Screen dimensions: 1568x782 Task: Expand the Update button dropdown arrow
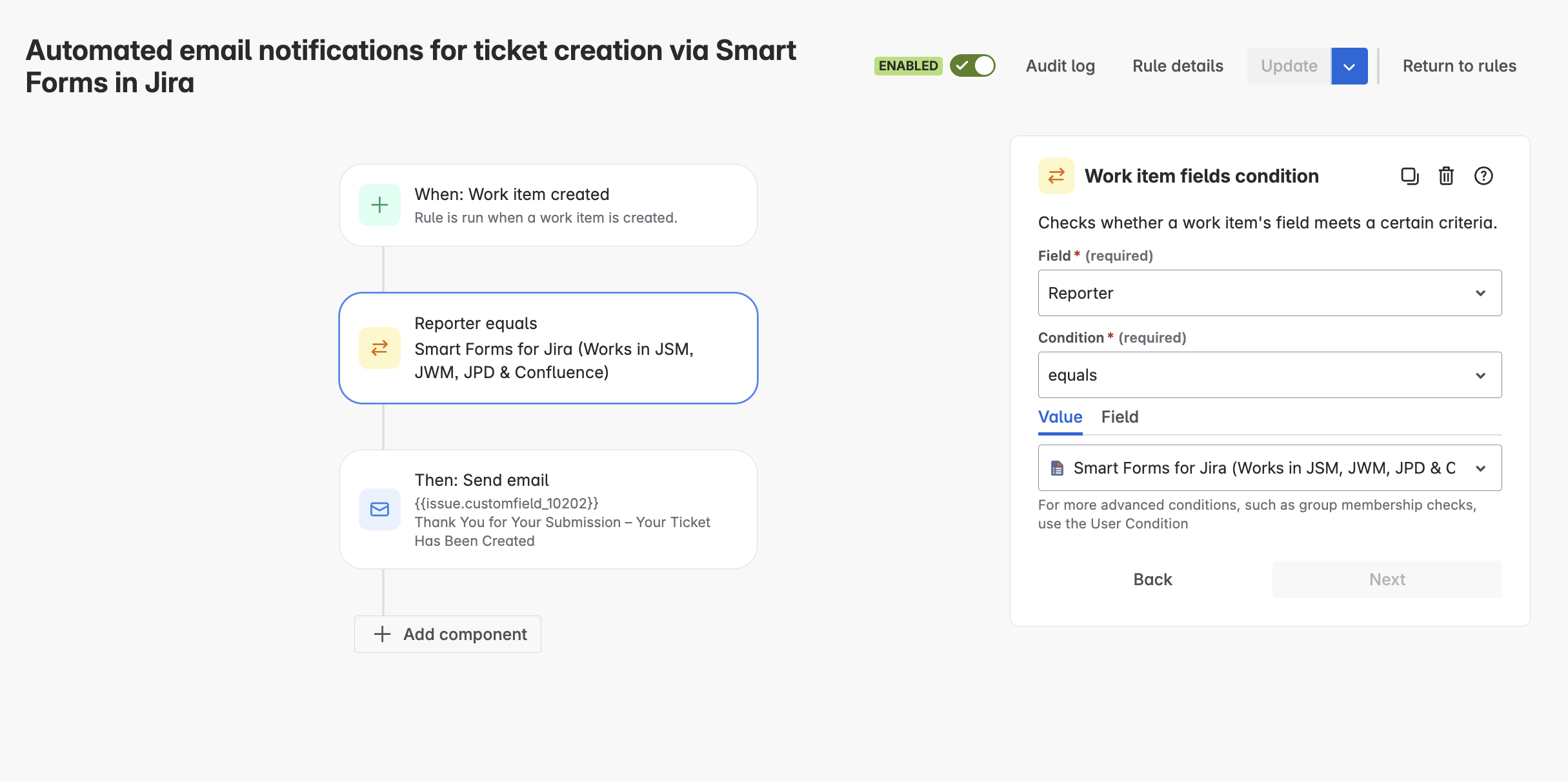point(1349,66)
